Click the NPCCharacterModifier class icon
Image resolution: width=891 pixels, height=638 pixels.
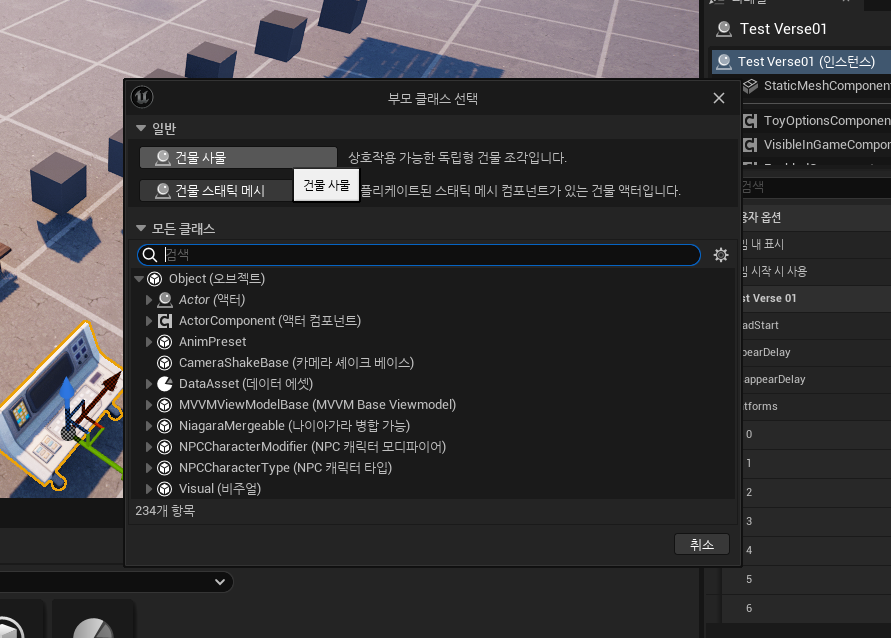[165, 447]
